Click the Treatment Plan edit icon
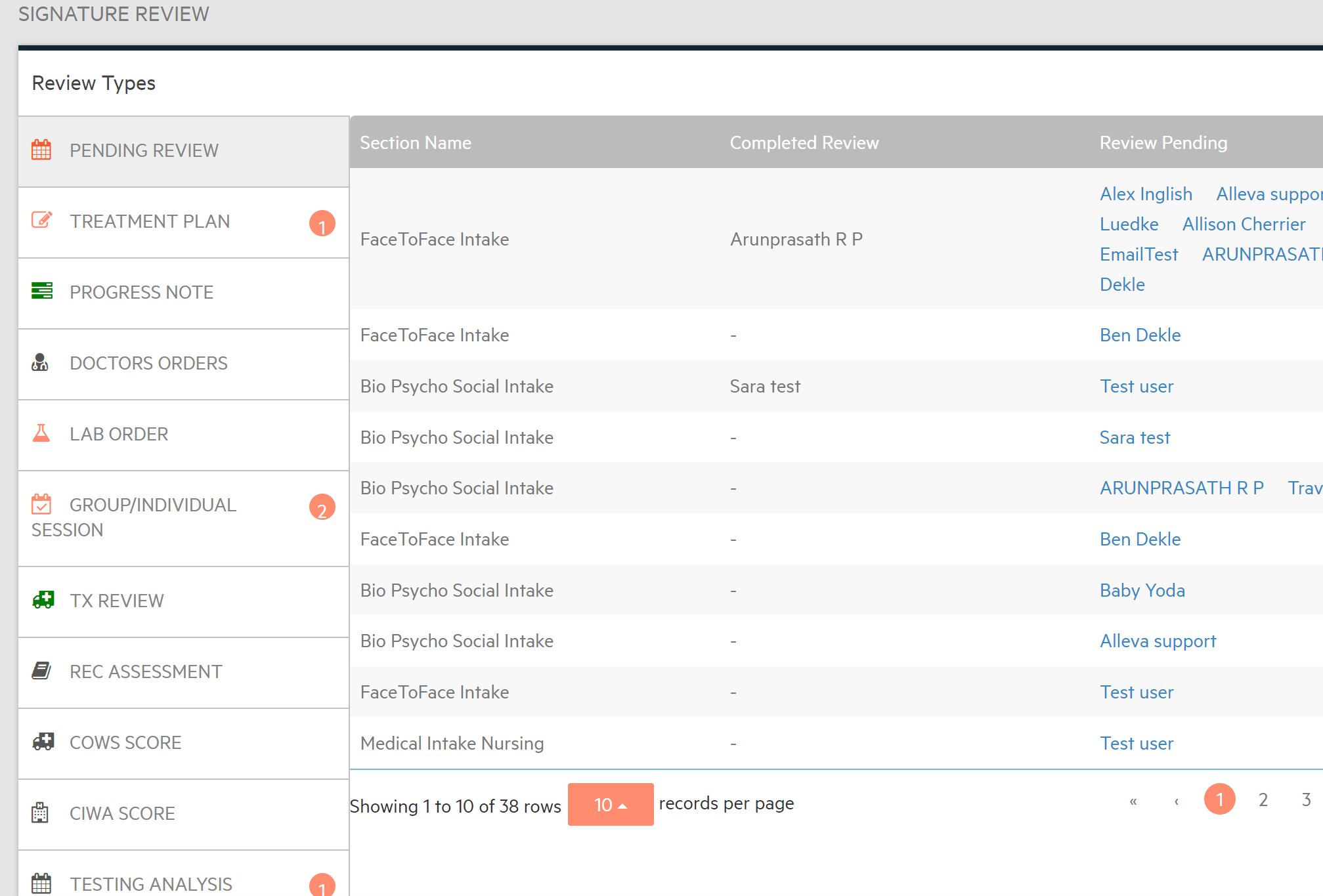Image resolution: width=1323 pixels, height=896 pixels. click(41, 220)
